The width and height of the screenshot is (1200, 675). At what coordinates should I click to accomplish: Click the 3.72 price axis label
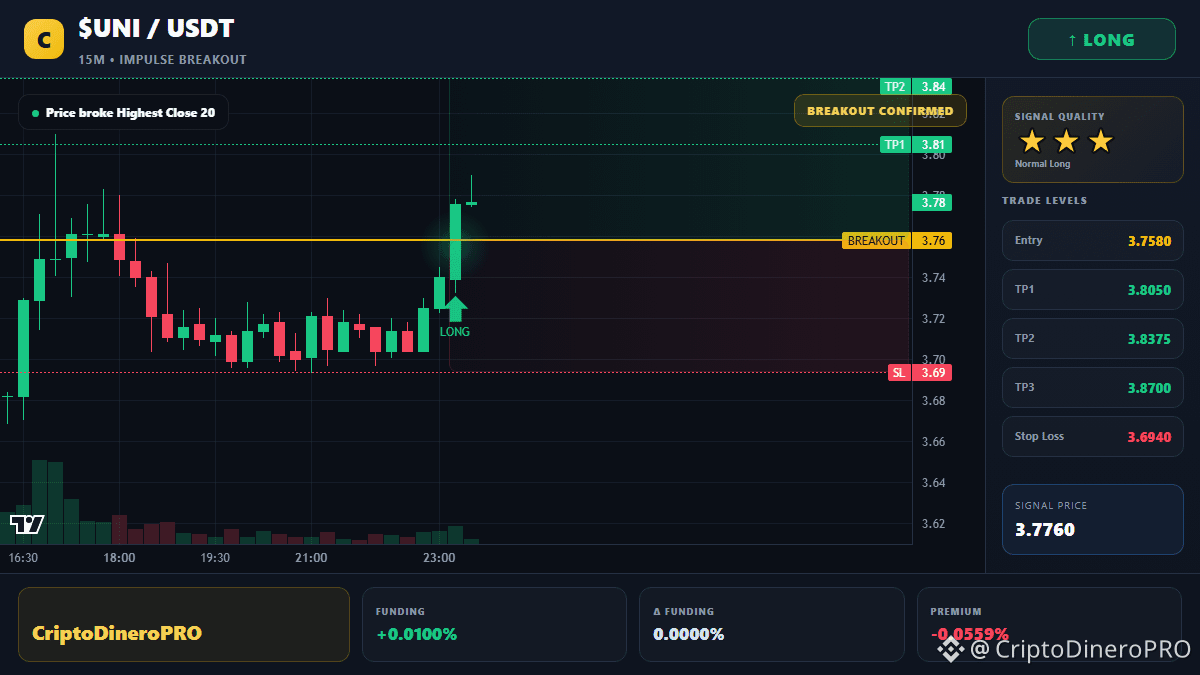(933, 319)
